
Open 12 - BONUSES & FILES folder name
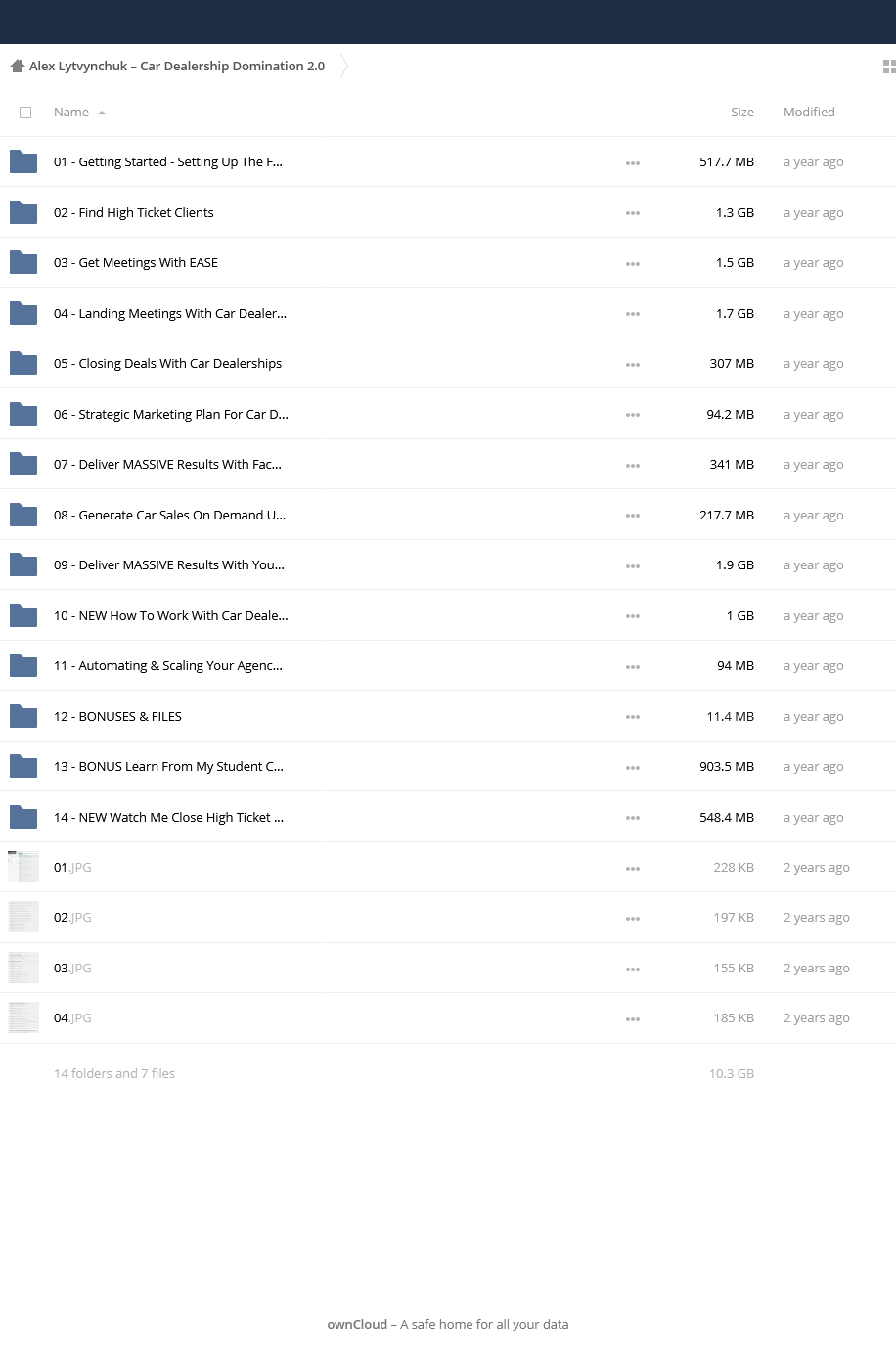coord(117,716)
